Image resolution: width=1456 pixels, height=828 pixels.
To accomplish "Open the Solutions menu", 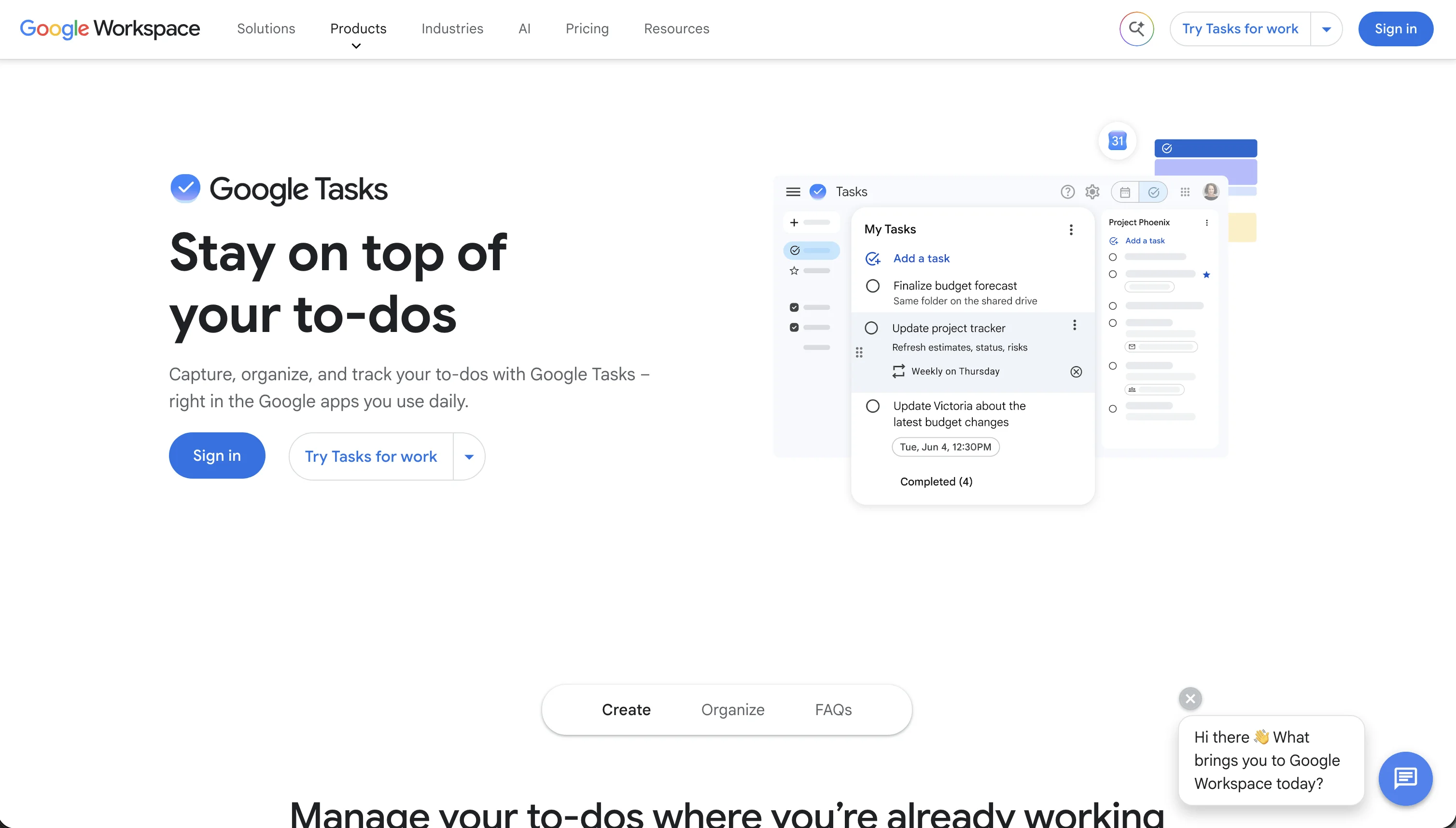I will 266,28.
